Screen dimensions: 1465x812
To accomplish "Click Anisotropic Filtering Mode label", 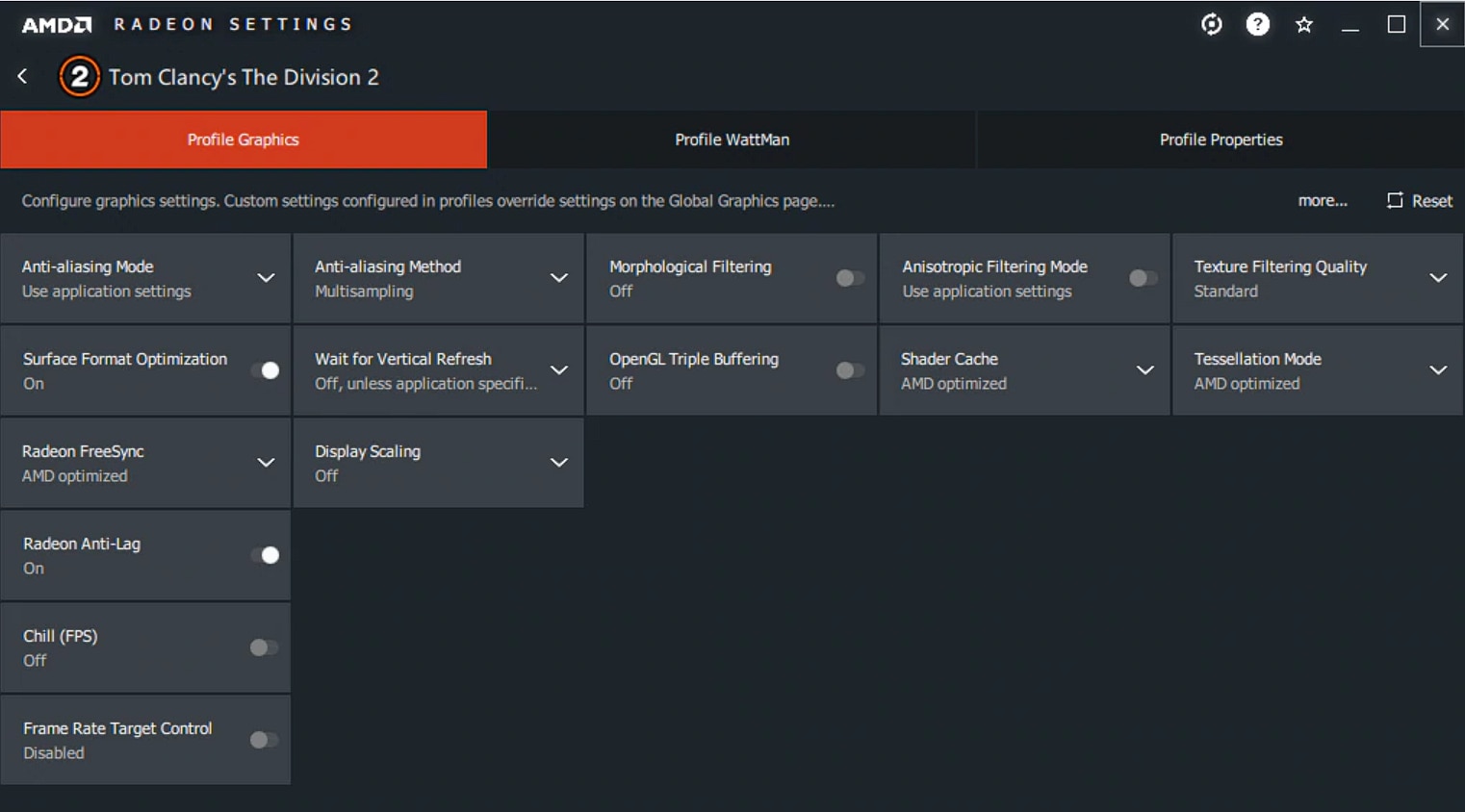I will point(994,266).
